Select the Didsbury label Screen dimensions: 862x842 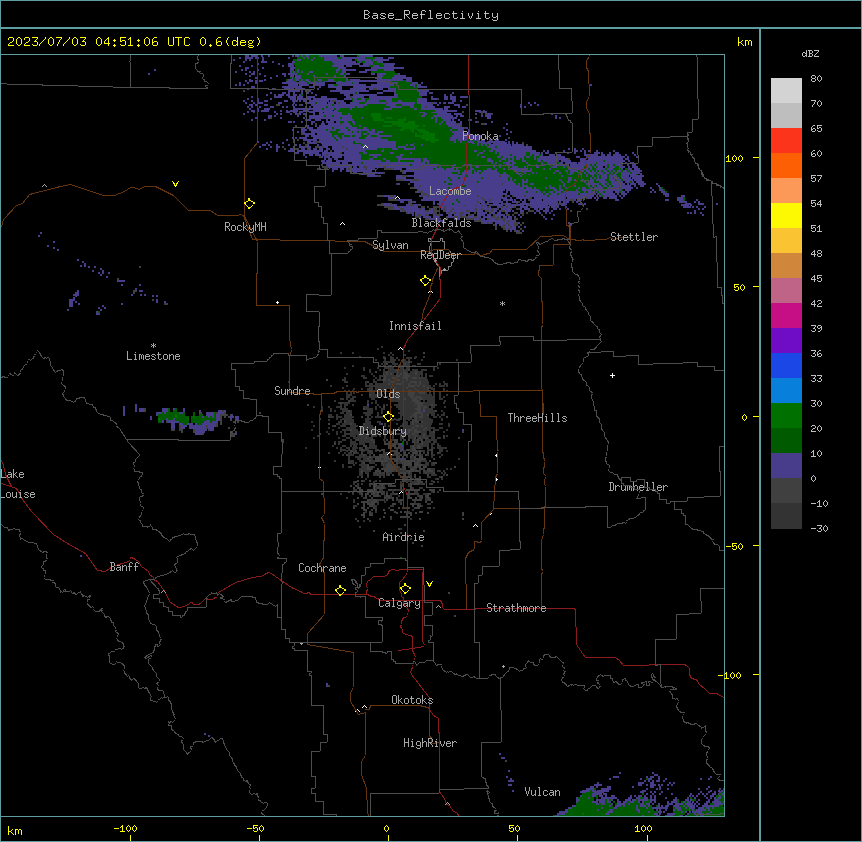point(383,431)
